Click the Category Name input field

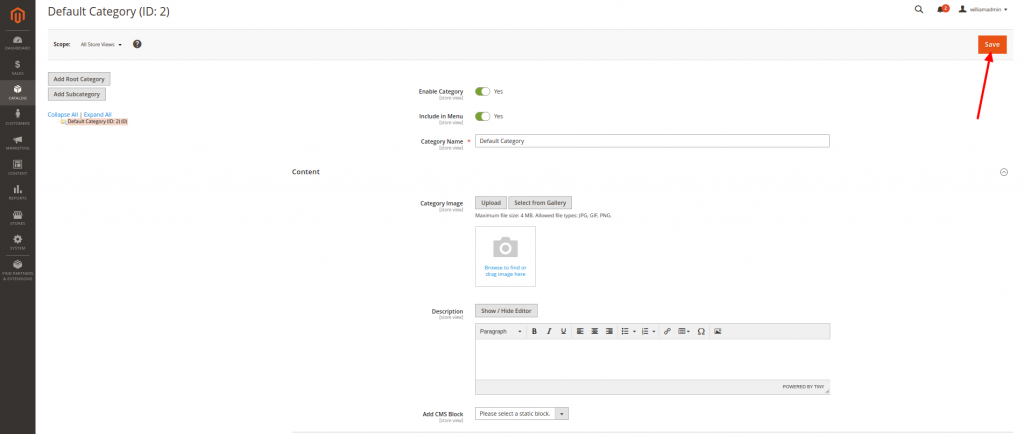[x=652, y=141]
